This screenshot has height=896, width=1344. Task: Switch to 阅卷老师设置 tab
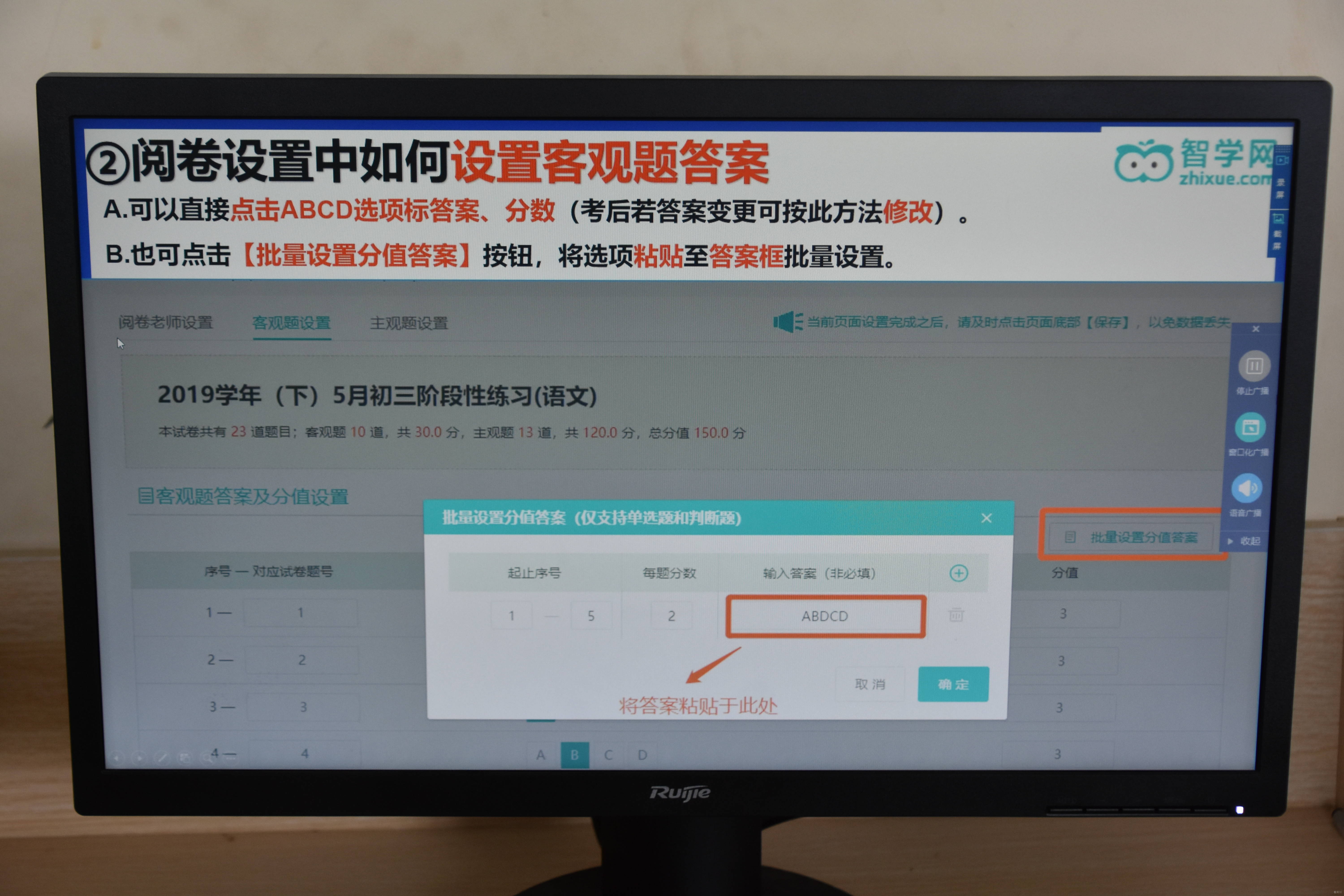[166, 323]
